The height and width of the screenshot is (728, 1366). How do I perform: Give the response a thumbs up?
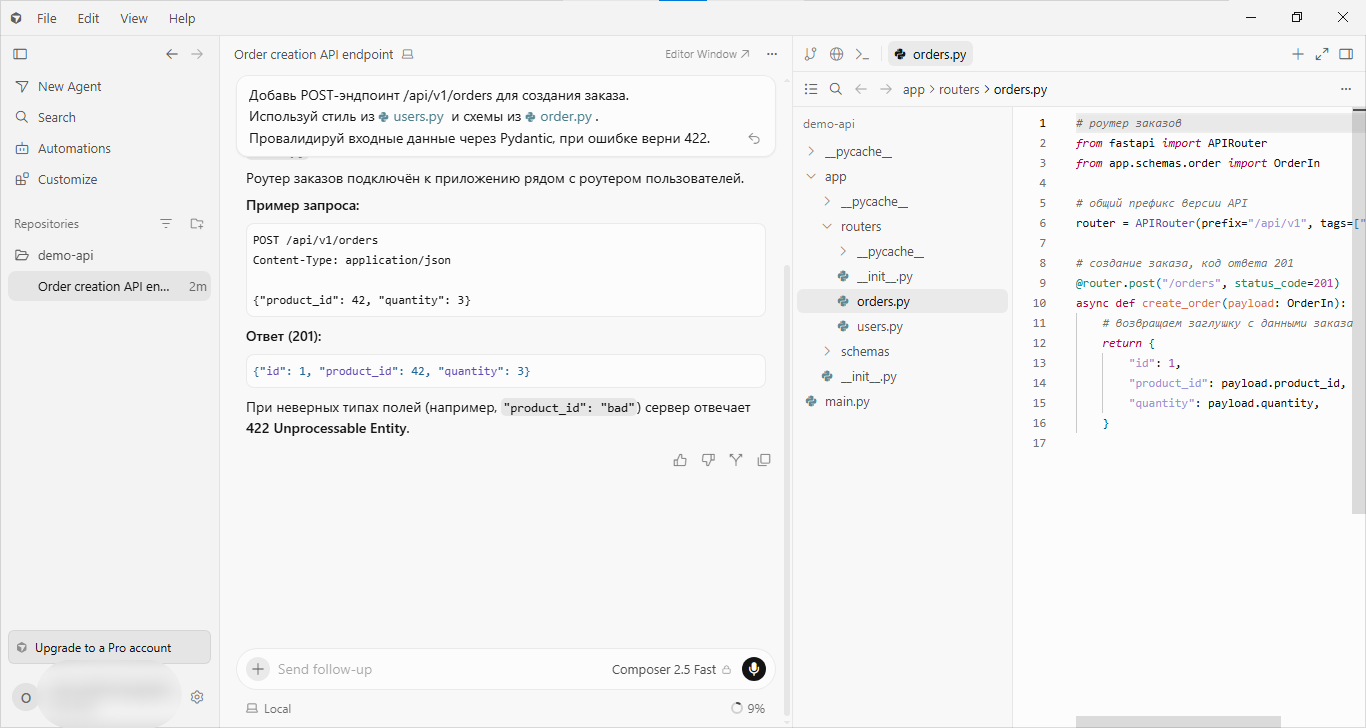click(x=680, y=460)
